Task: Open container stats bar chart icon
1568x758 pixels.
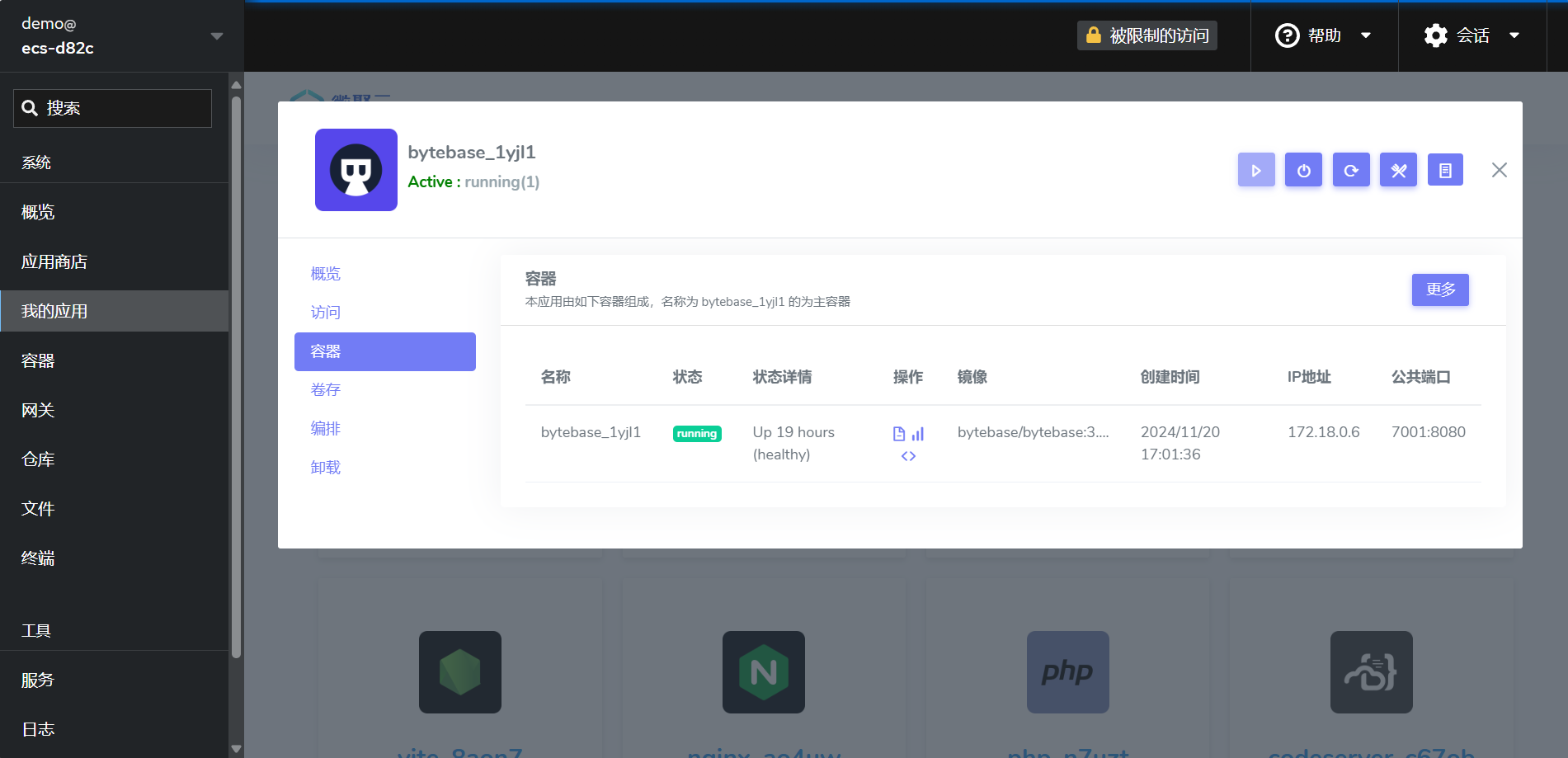Action: [x=918, y=434]
